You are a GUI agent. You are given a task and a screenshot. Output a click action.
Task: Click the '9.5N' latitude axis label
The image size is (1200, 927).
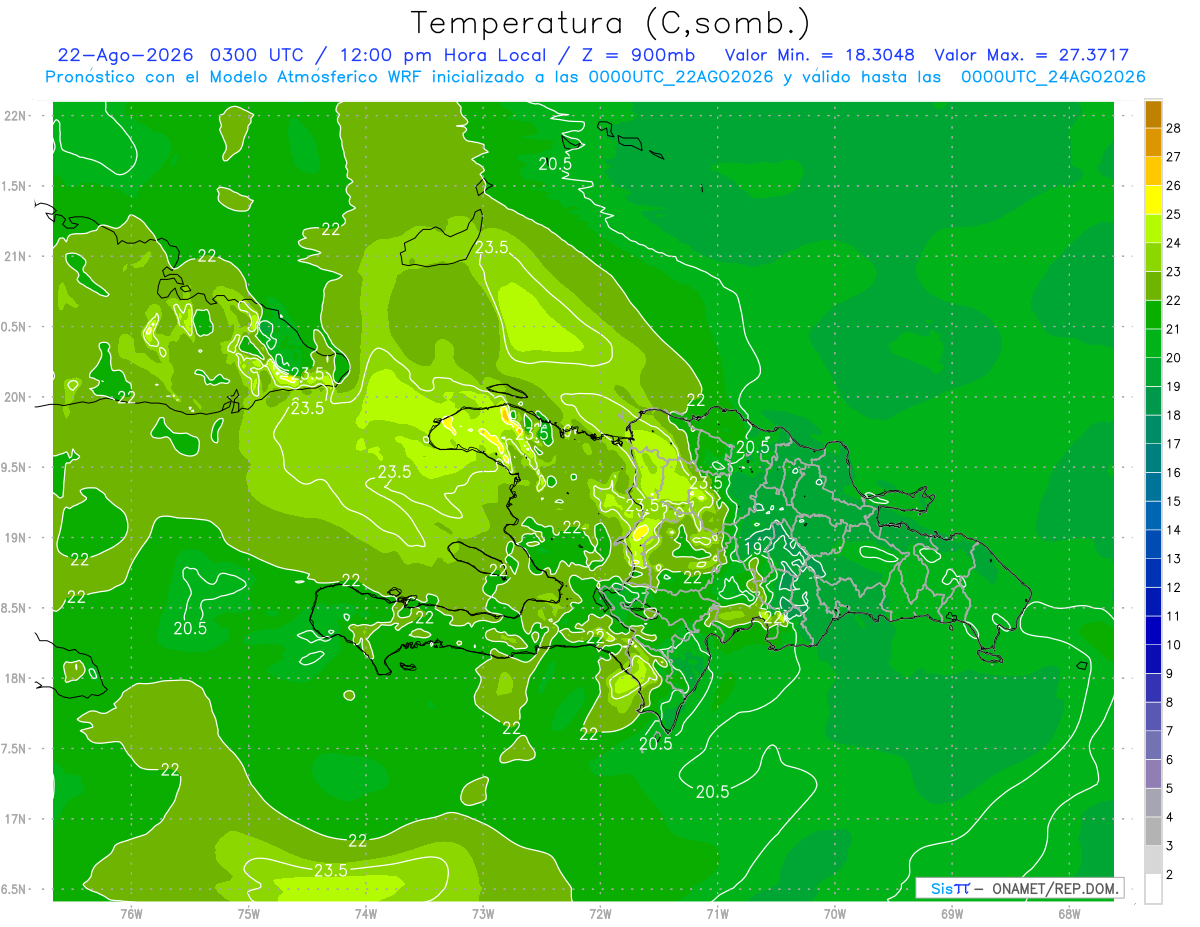[15, 468]
